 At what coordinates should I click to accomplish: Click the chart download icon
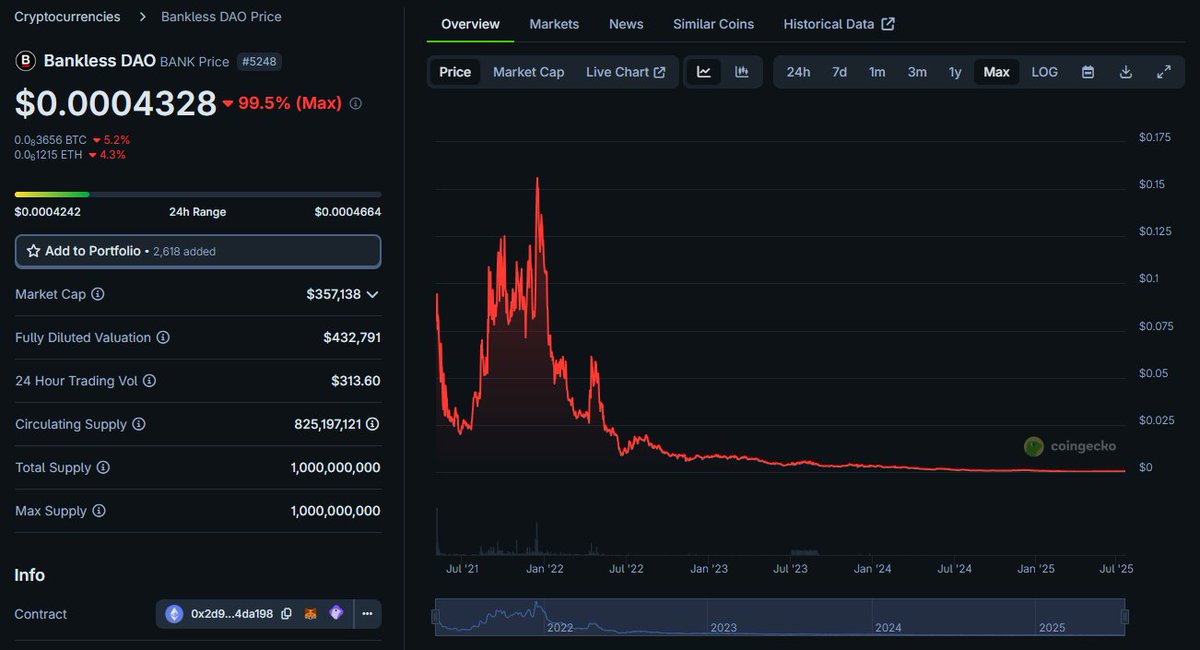(x=1126, y=72)
